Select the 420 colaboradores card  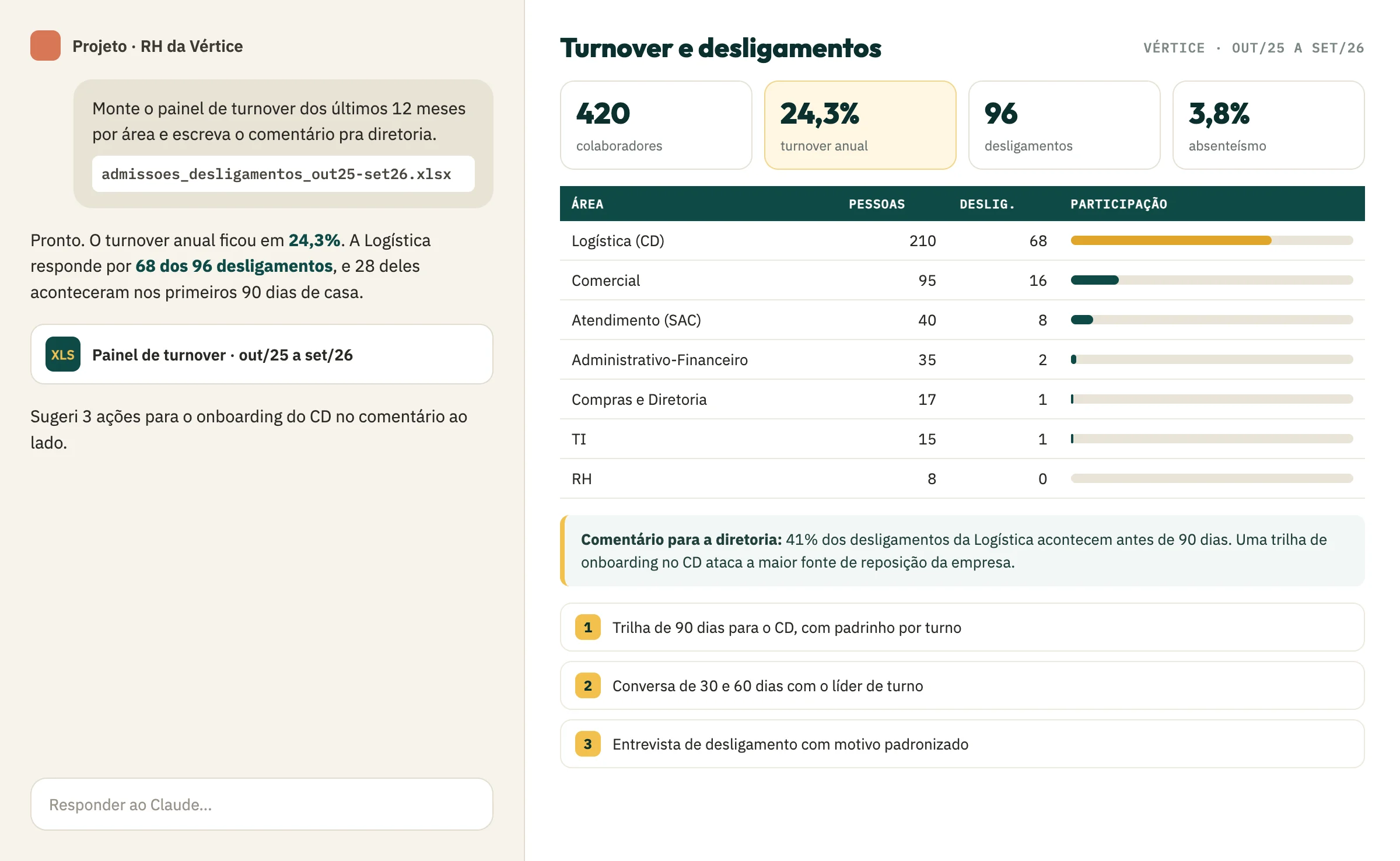[656, 125]
